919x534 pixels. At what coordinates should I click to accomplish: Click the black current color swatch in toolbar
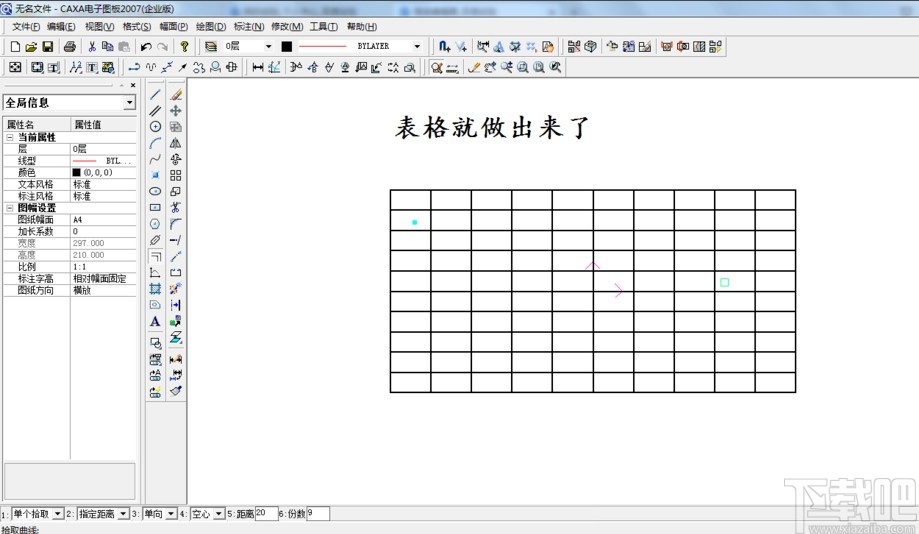point(287,46)
